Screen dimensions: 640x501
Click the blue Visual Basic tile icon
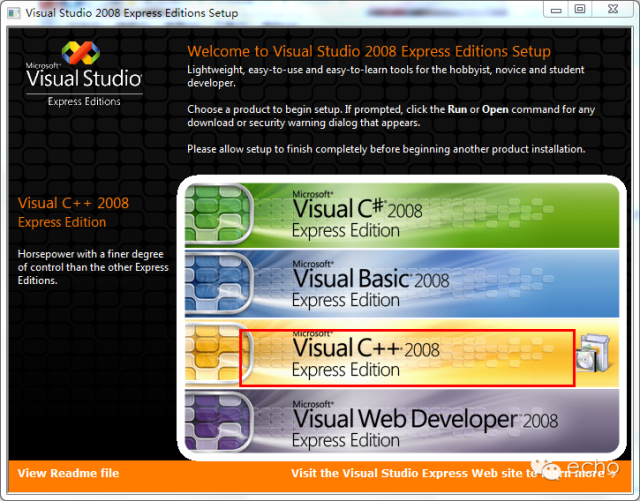[219, 283]
